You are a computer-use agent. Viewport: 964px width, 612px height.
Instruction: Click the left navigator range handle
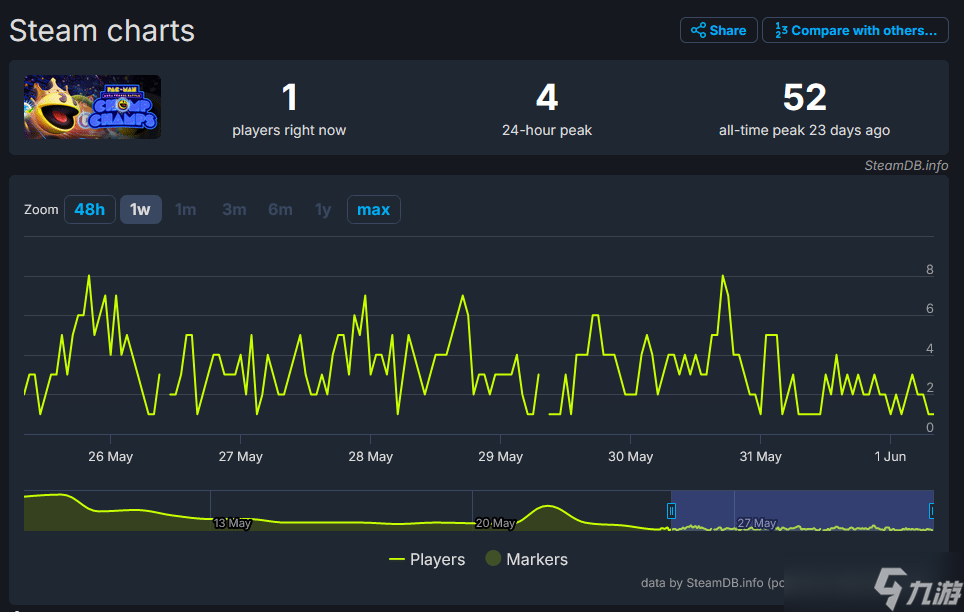[671, 511]
